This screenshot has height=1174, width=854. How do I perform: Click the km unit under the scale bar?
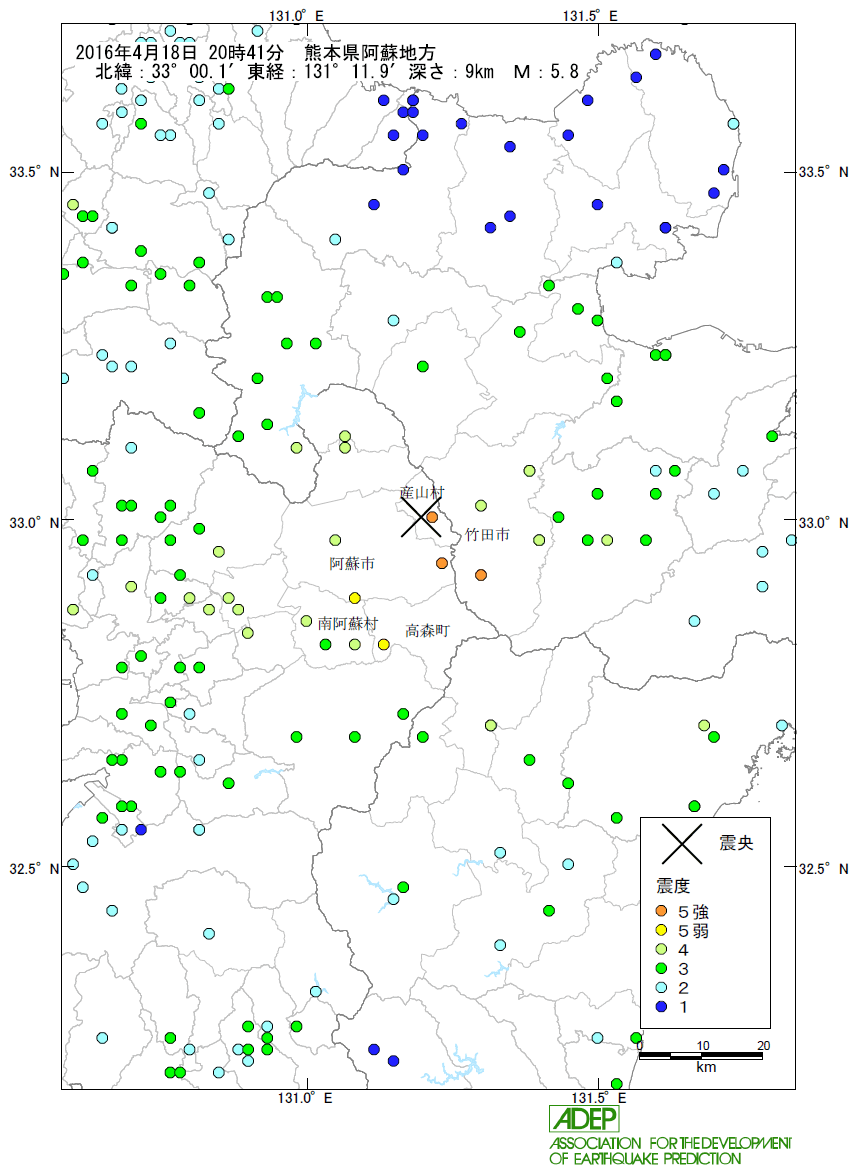click(706, 1067)
